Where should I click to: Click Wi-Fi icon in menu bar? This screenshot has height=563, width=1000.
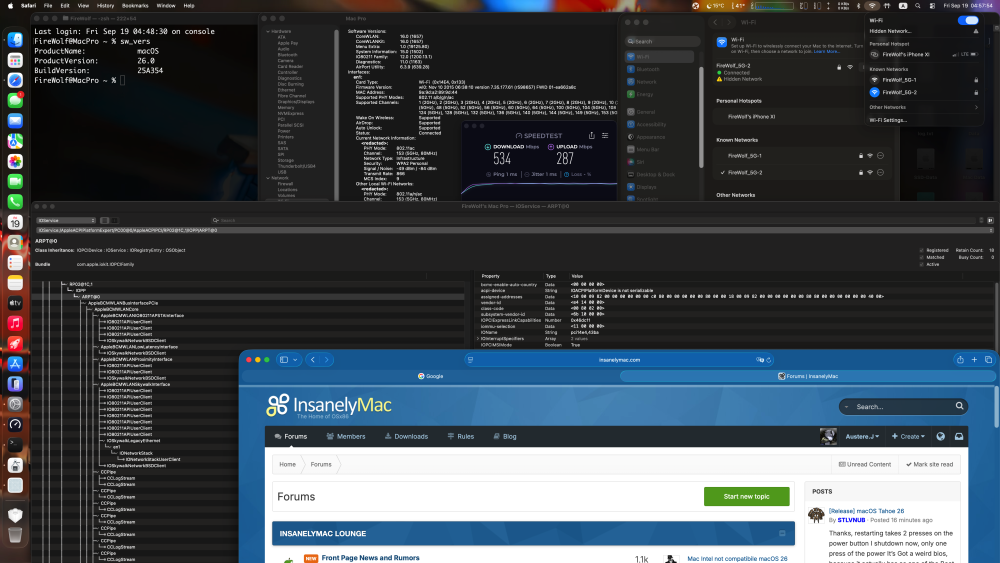[x=872, y=6]
